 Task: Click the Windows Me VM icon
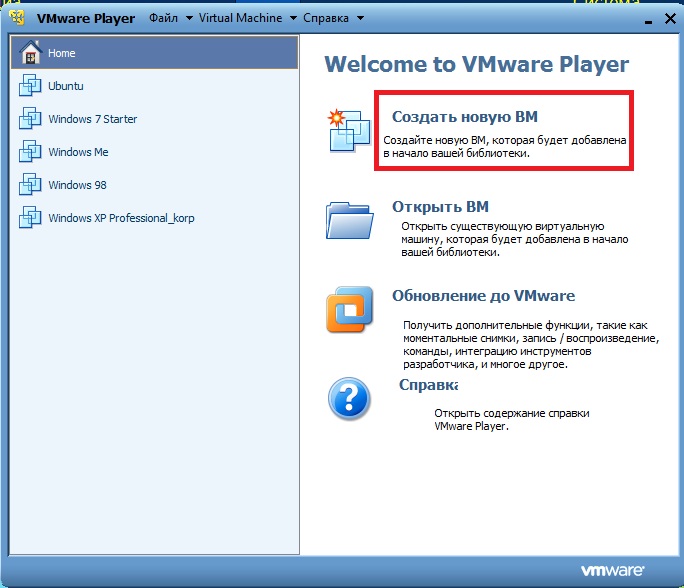tap(30, 151)
